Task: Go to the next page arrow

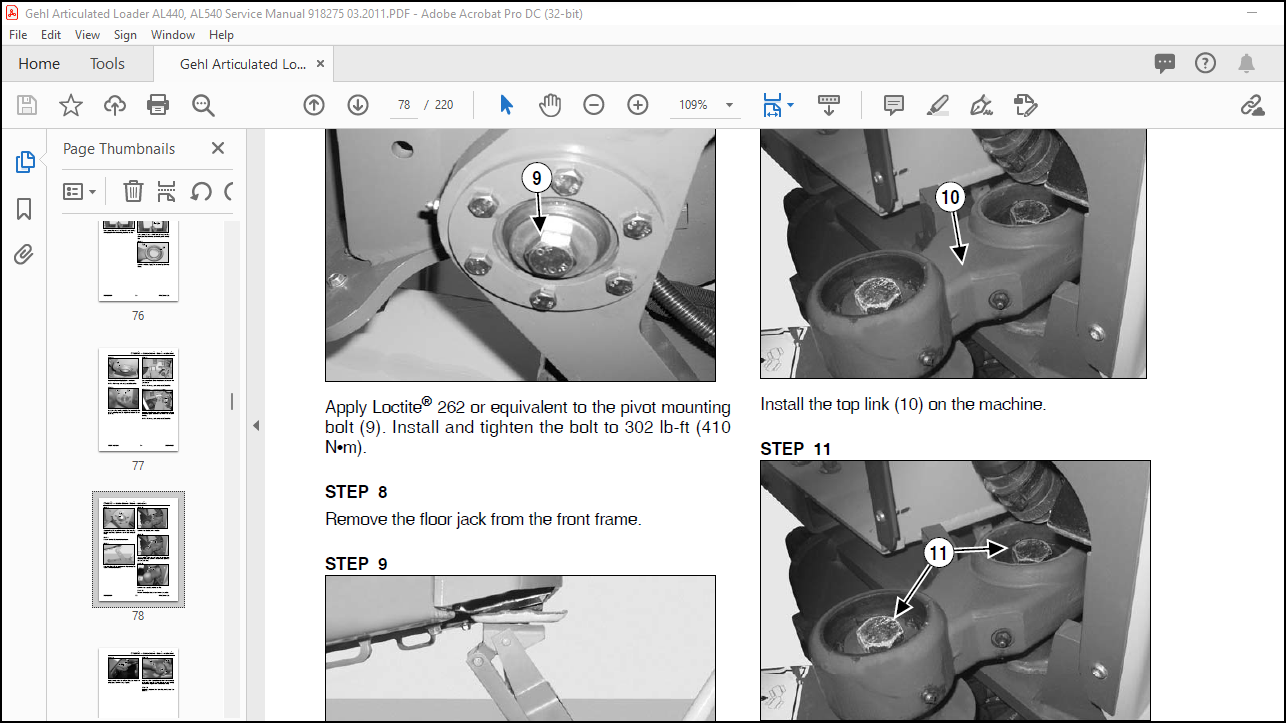Action: 358,105
